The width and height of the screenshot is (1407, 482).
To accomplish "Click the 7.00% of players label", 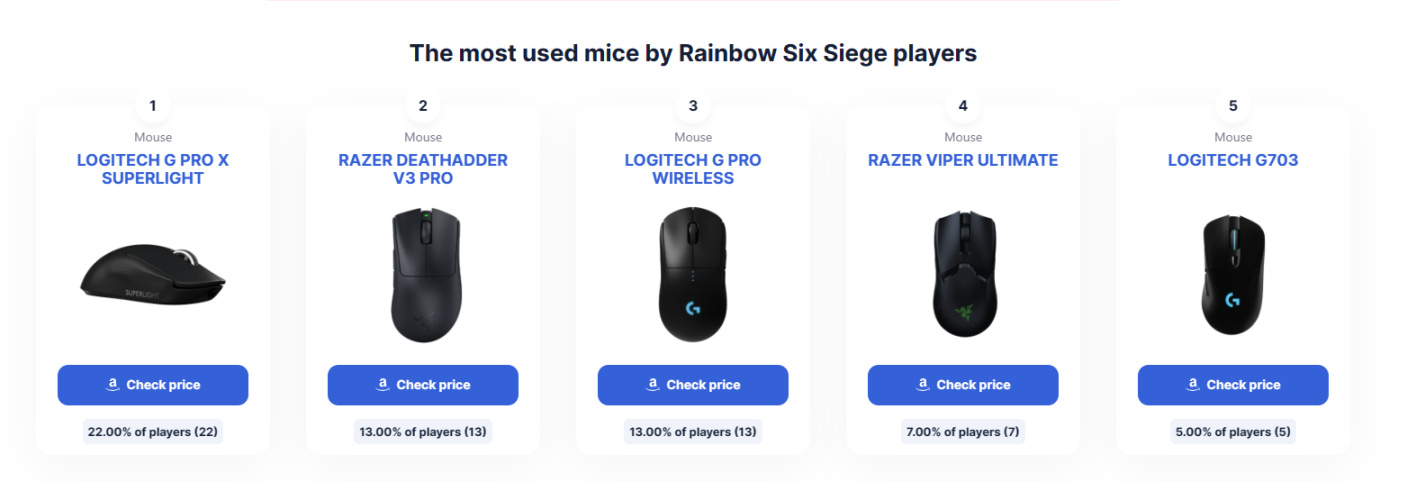I will (x=962, y=432).
